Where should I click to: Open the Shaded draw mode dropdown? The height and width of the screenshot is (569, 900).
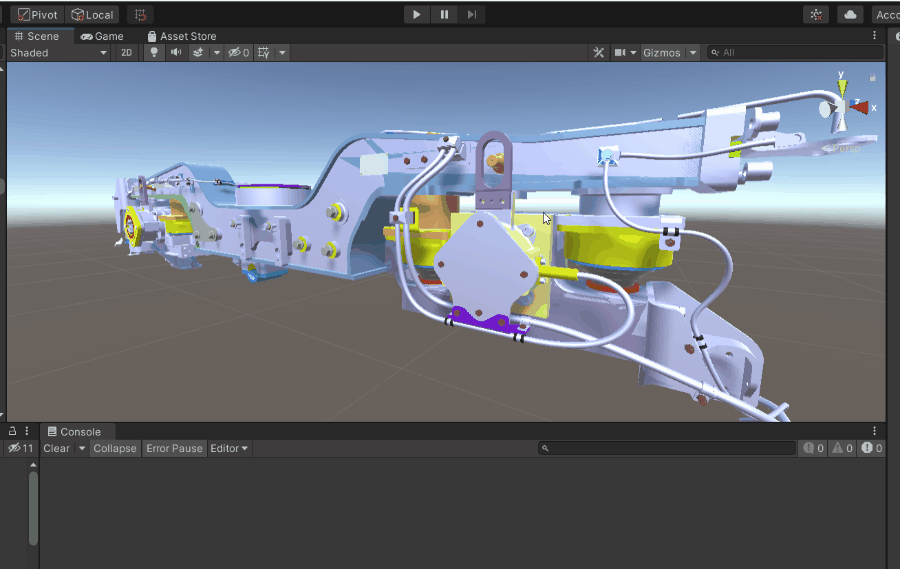click(x=58, y=53)
